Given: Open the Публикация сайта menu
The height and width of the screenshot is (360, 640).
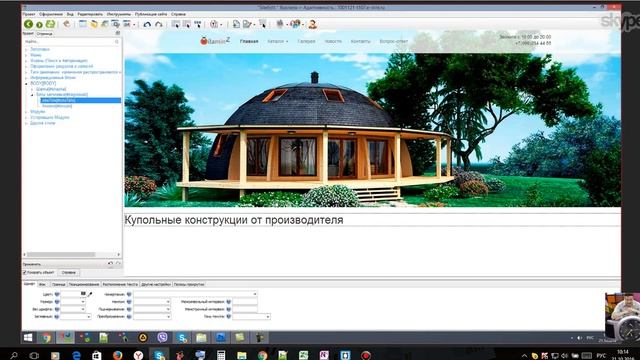Looking at the screenshot, I should [x=151, y=14].
